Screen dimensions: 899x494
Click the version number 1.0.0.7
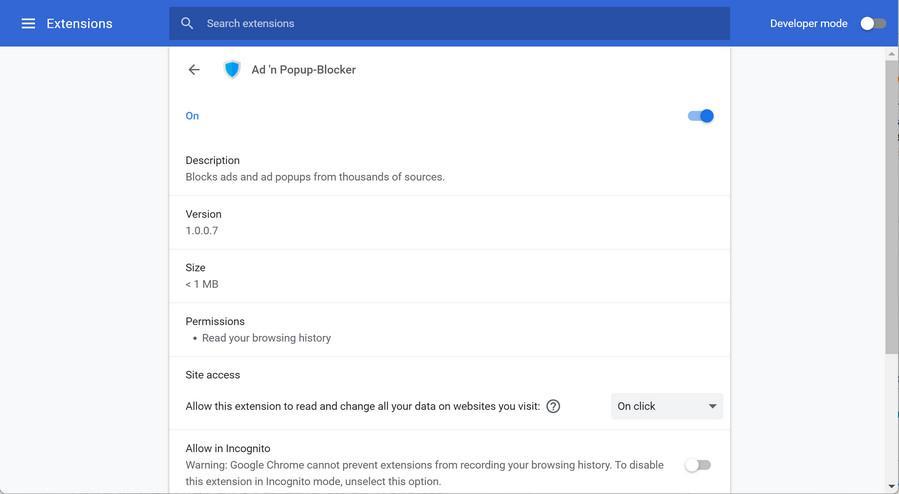202,231
